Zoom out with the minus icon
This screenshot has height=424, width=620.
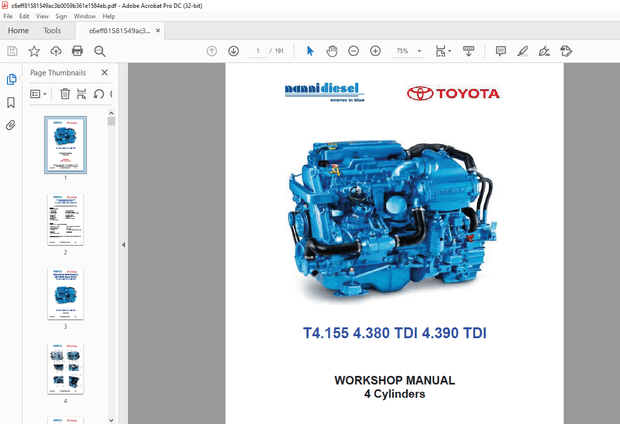(353, 51)
